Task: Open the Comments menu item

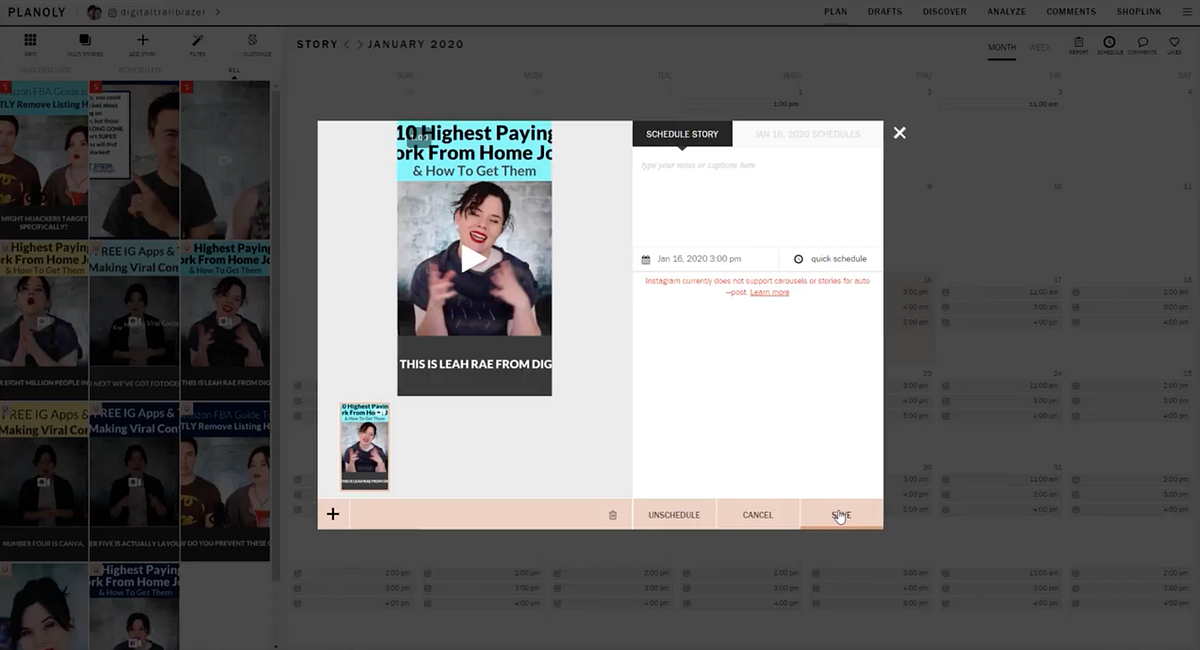Action: (1071, 12)
